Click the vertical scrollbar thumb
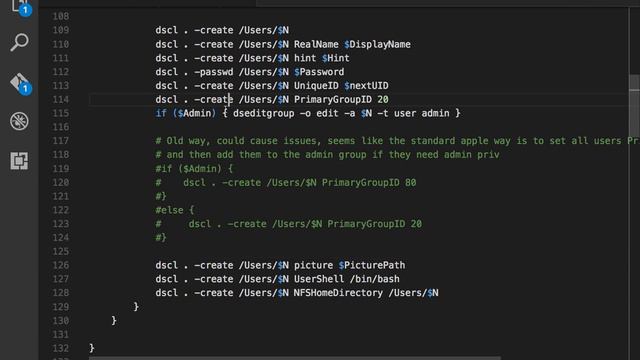 (634, 106)
